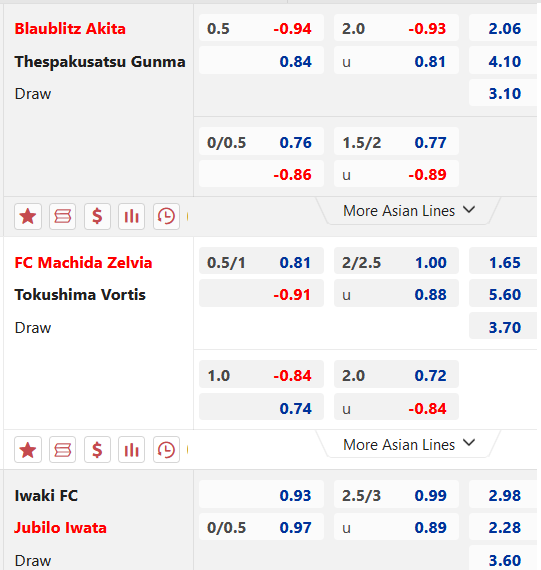Screen dimensions: 541x570
Task: Expand More Asian Lines under FC Machida Zelvia match
Action: 409,444
